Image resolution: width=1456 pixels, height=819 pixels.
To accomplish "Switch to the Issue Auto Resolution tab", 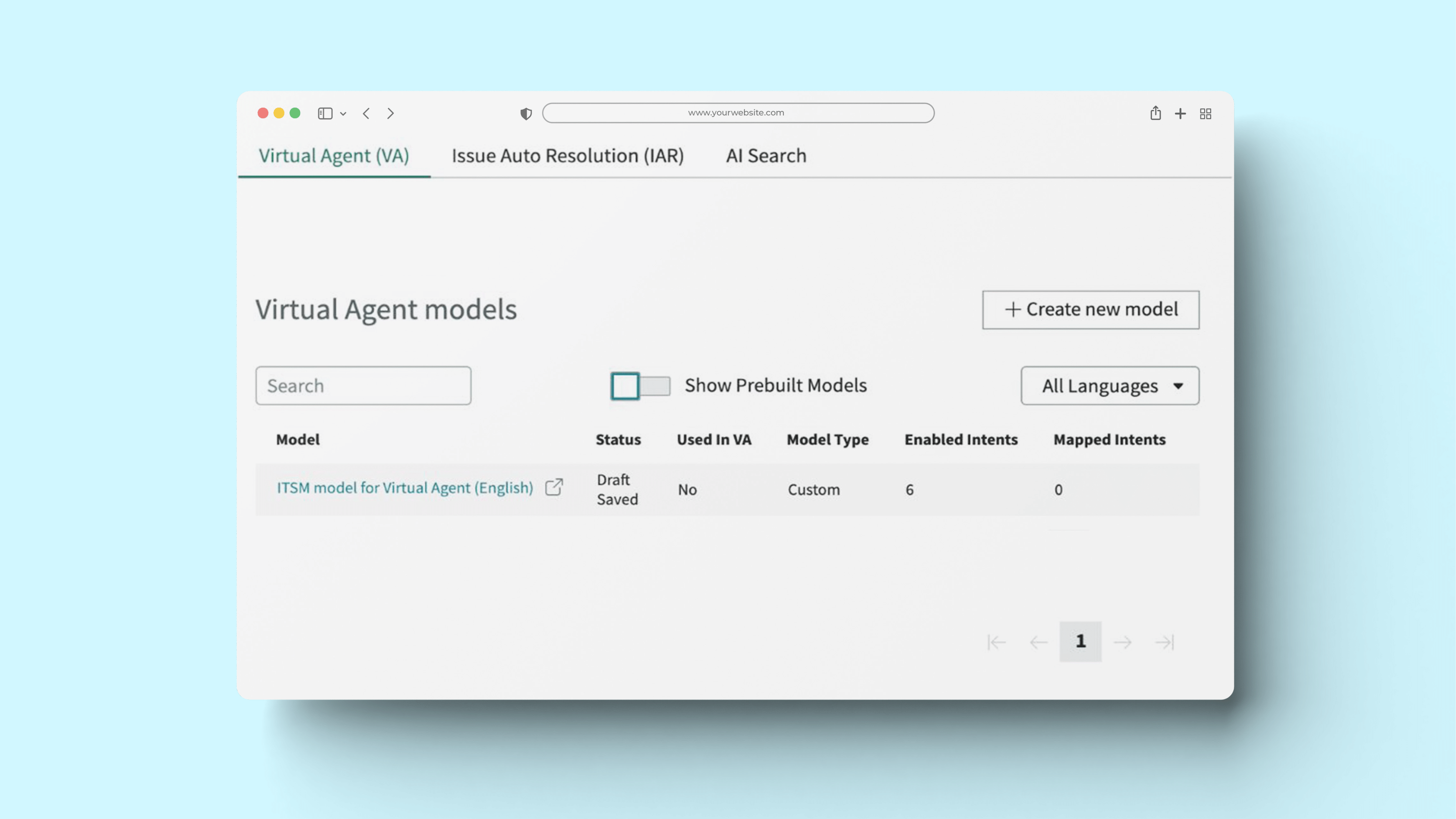I will pyautogui.click(x=568, y=155).
